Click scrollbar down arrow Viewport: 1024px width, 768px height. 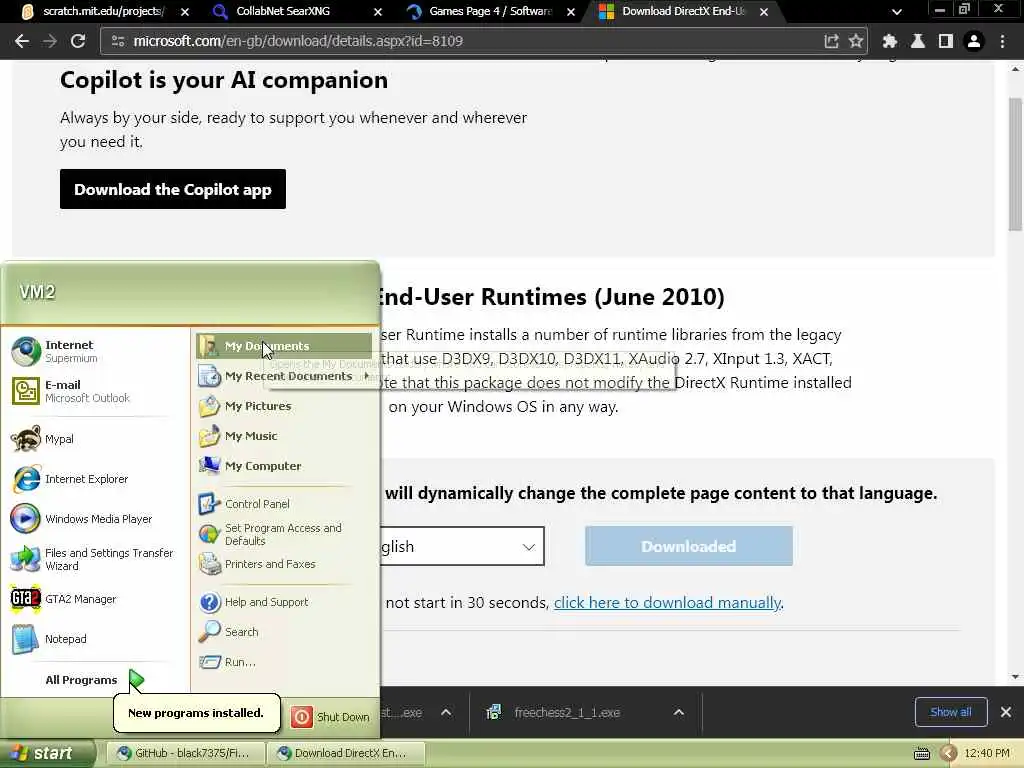tap(1015, 677)
